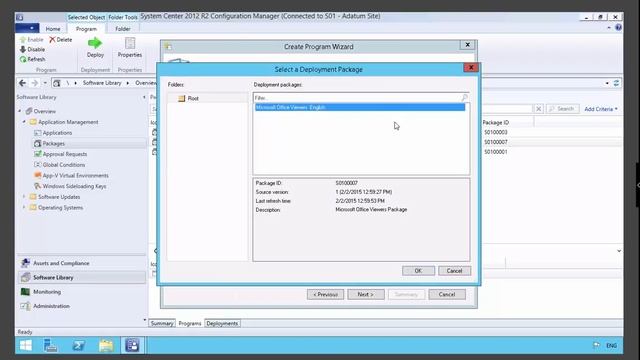Click Previous in the Create Program Wizard
The height and width of the screenshot is (360, 640).
click(x=325, y=294)
